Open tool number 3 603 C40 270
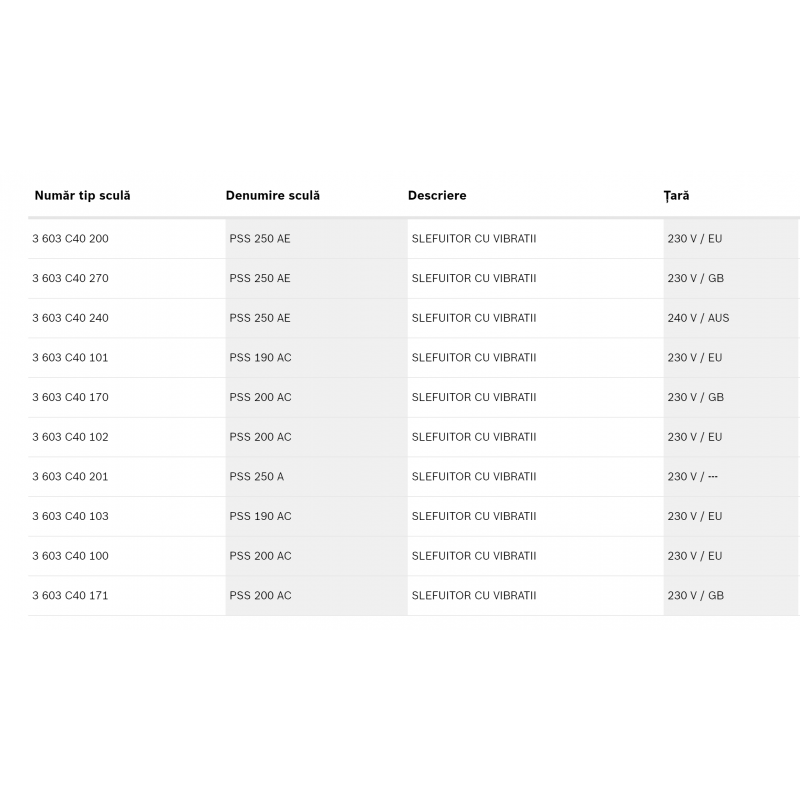The height and width of the screenshot is (800, 800). pos(70,279)
